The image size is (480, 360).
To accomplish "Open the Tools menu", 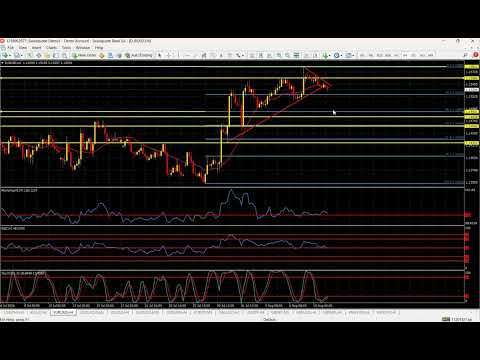I will [66, 48].
